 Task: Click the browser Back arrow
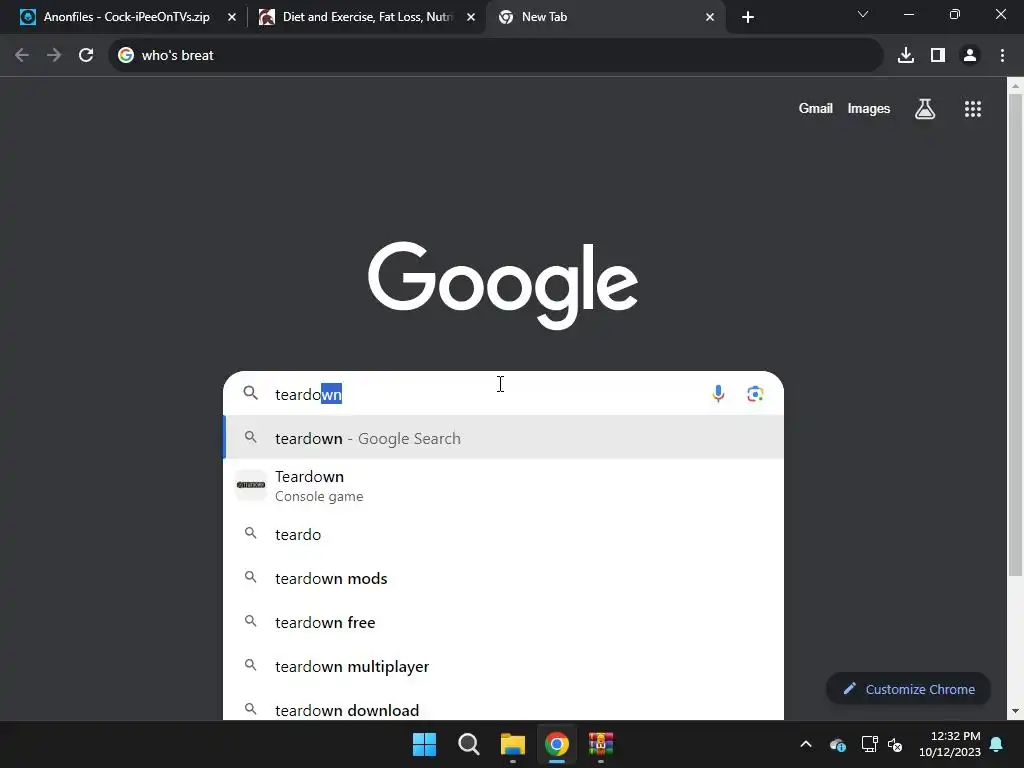point(22,56)
